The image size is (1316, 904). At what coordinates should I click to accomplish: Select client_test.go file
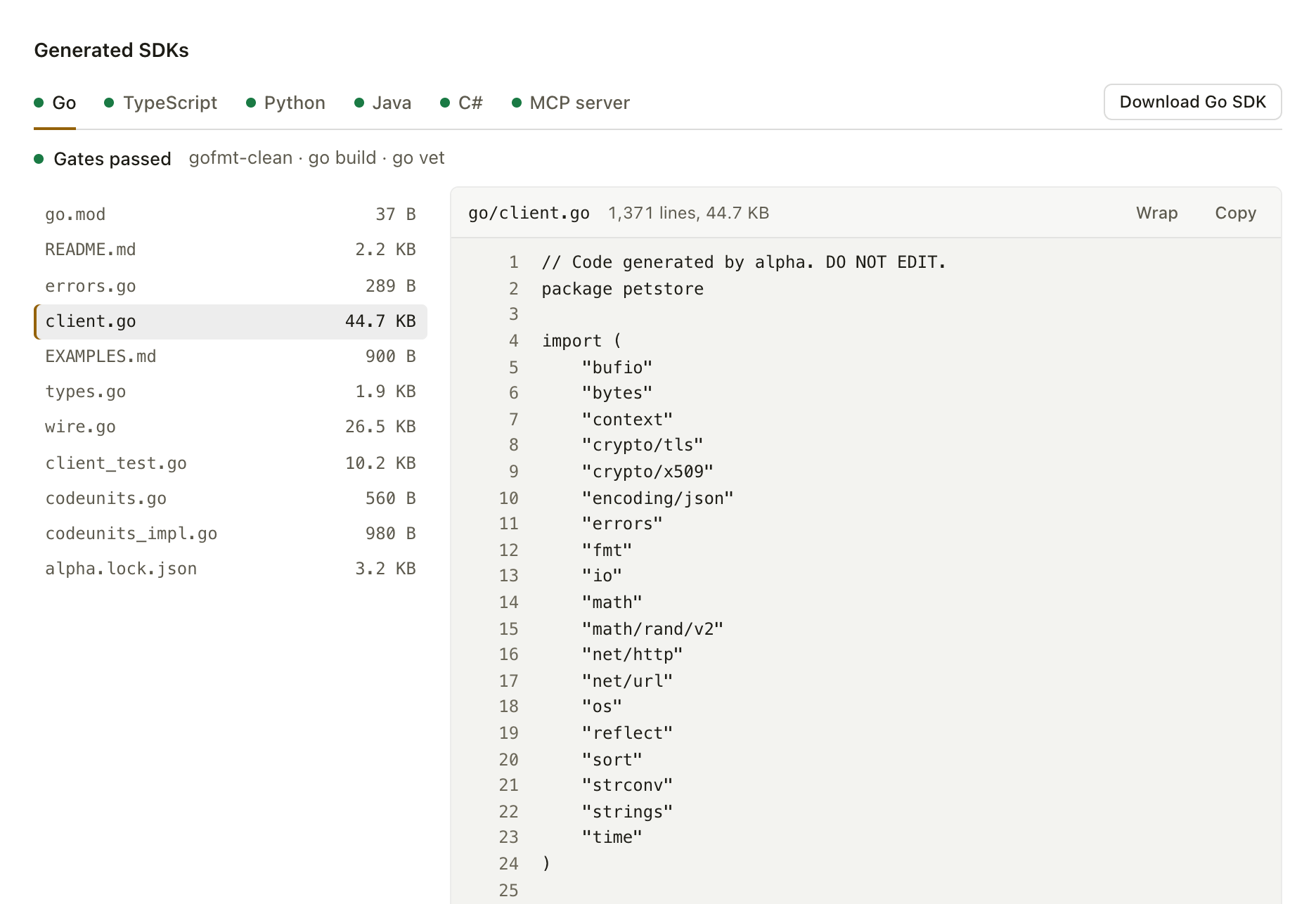tap(231, 463)
